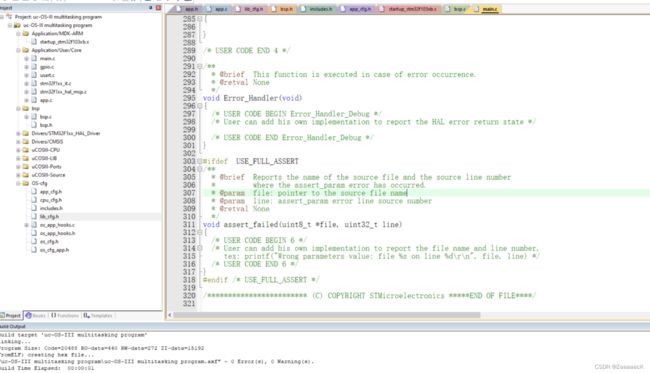Expand main.c dependencies in project tree
650x373 pixels.
coord(27,58)
